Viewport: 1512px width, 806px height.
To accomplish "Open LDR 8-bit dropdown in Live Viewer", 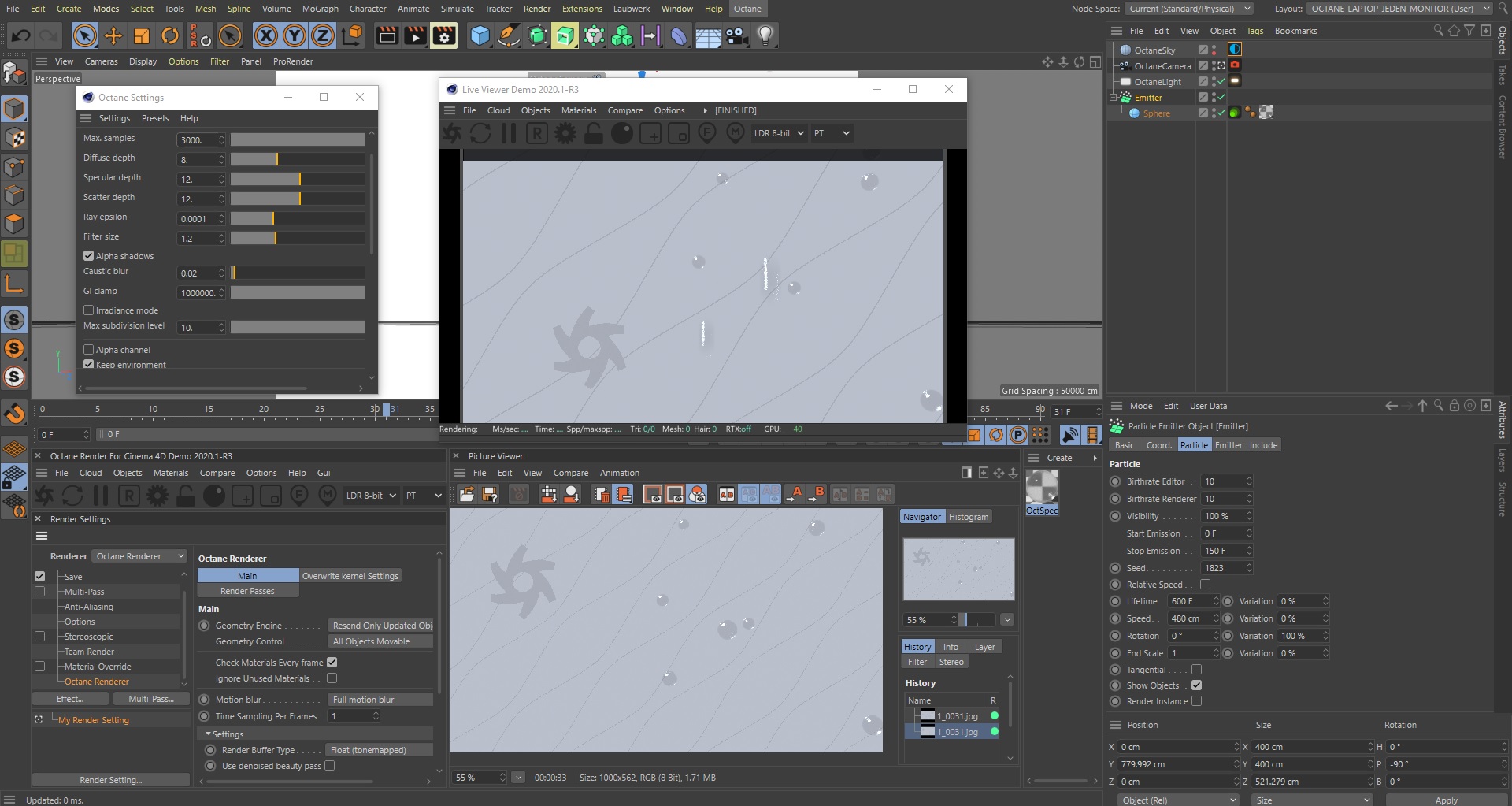I will click(779, 133).
